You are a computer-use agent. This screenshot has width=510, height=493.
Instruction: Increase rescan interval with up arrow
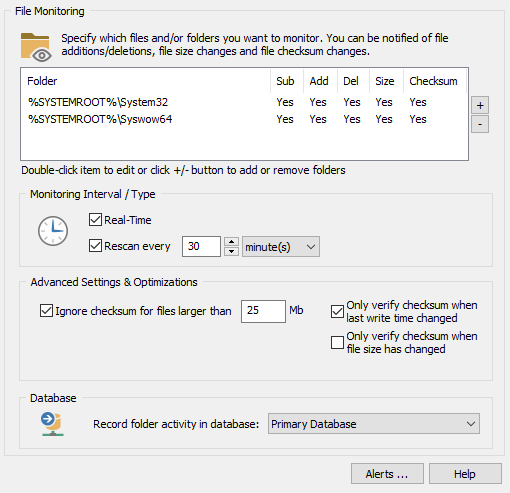[x=231, y=242]
